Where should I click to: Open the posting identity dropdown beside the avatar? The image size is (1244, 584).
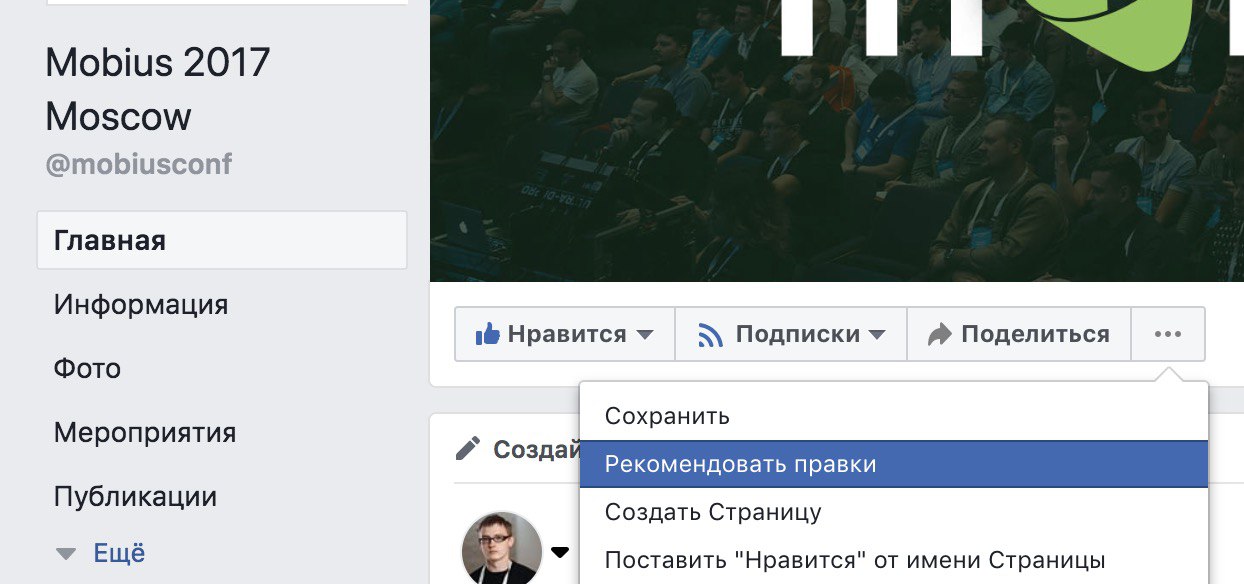coord(560,552)
